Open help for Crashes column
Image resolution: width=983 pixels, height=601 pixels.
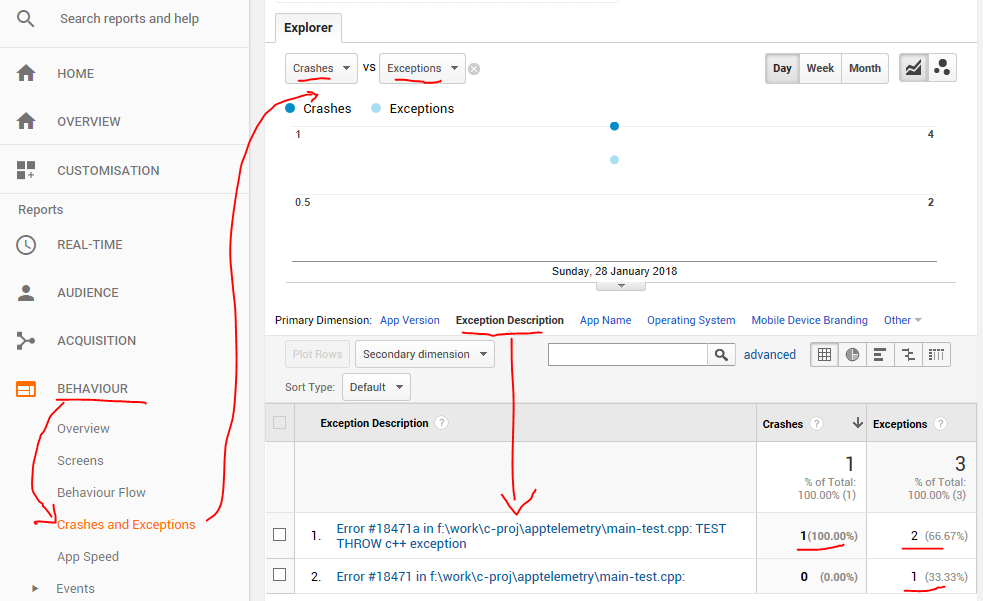coord(816,424)
